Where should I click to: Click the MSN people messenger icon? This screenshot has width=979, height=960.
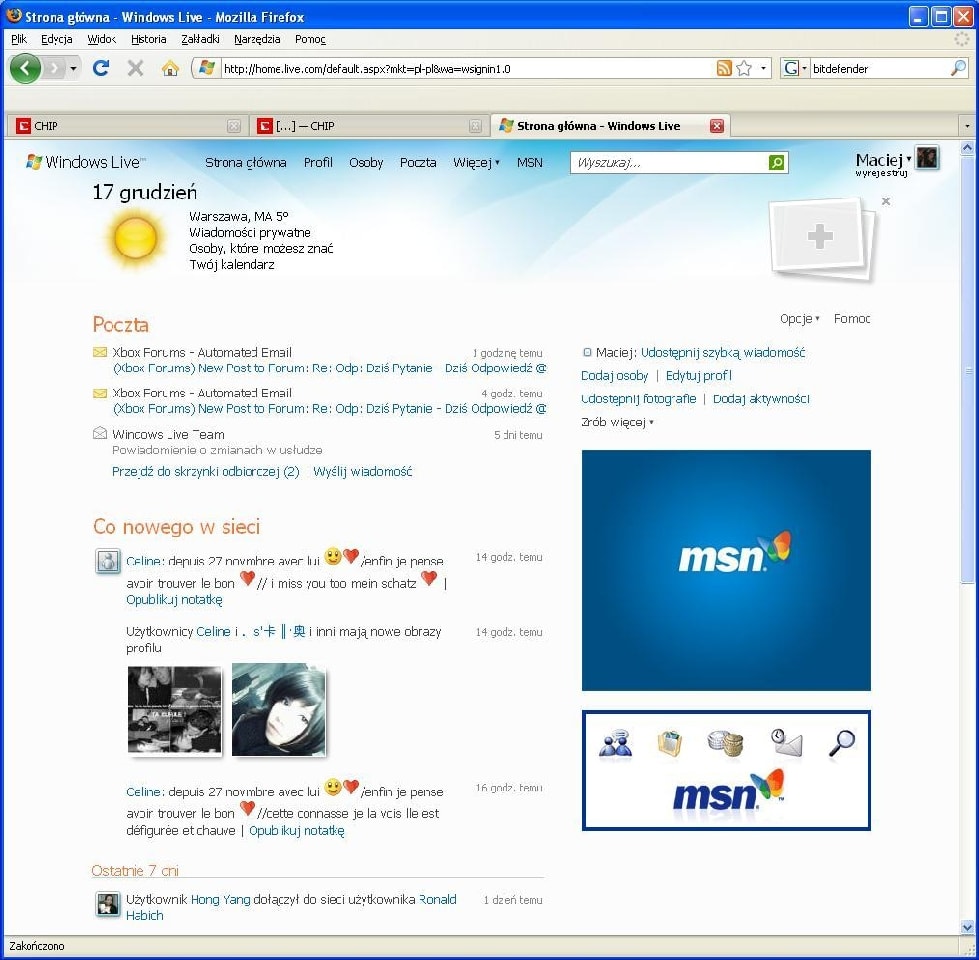coord(616,743)
